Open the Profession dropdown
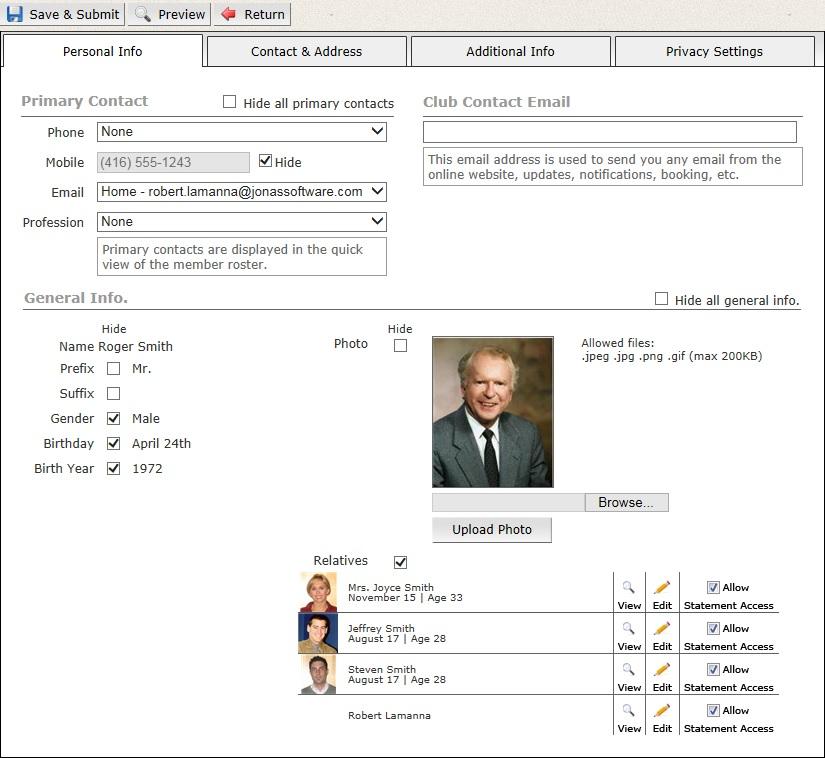This screenshot has width=825, height=758. [x=242, y=222]
